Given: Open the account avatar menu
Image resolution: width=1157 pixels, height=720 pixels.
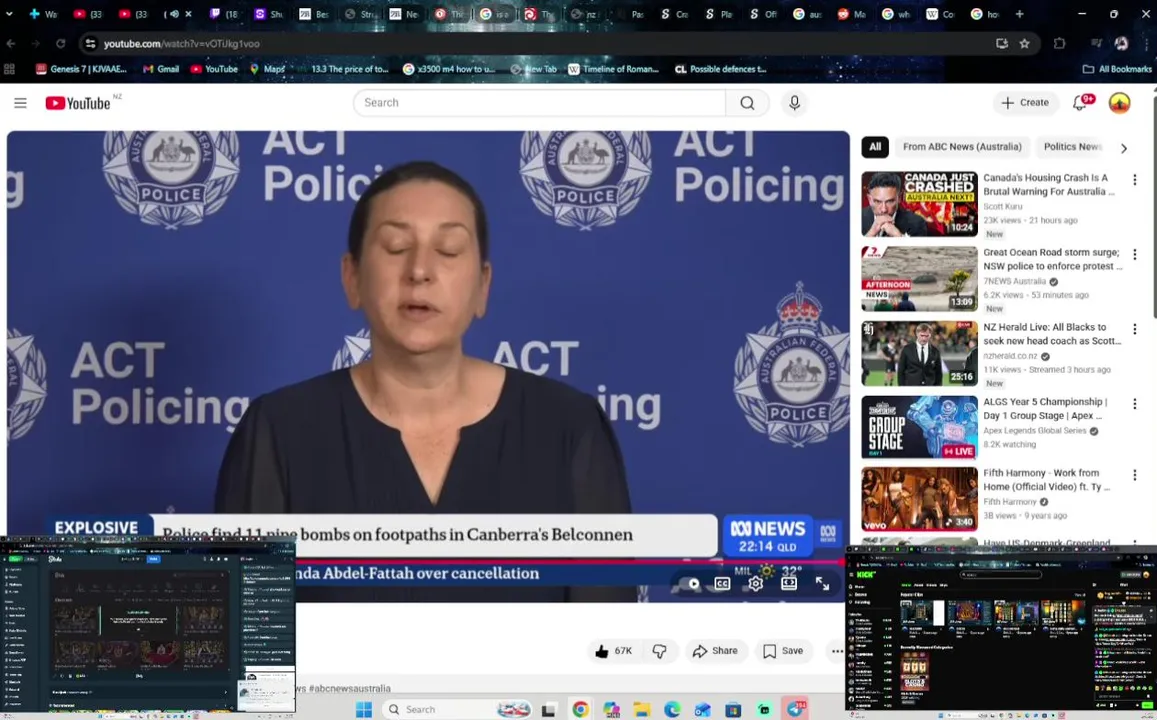Looking at the screenshot, I should click(1119, 103).
